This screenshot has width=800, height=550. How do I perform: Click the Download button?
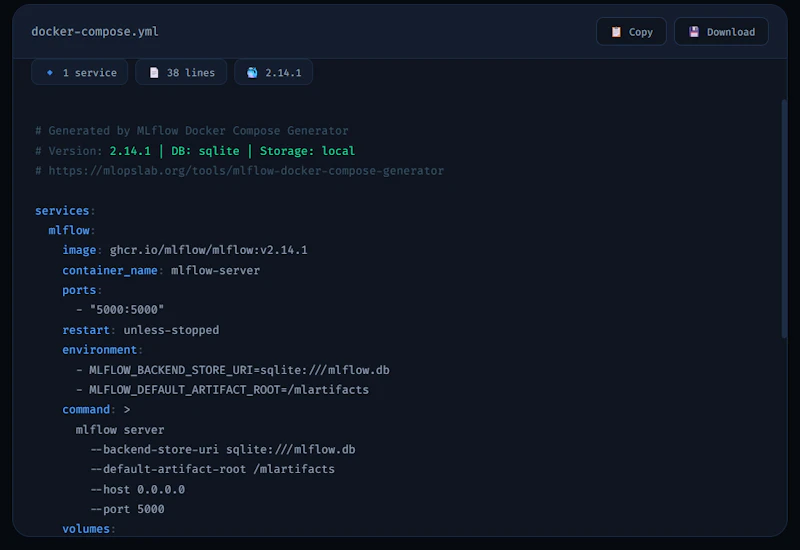(721, 32)
